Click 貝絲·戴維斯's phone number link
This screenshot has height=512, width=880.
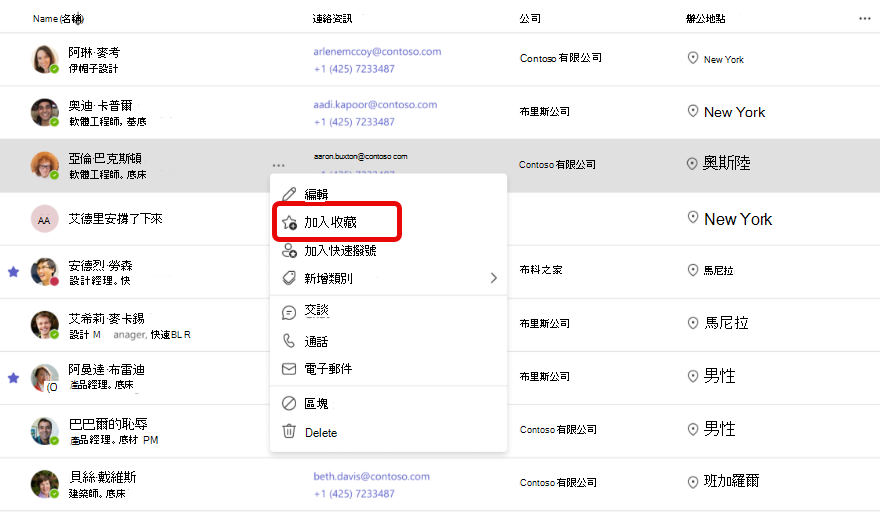click(x=354, y=494)
